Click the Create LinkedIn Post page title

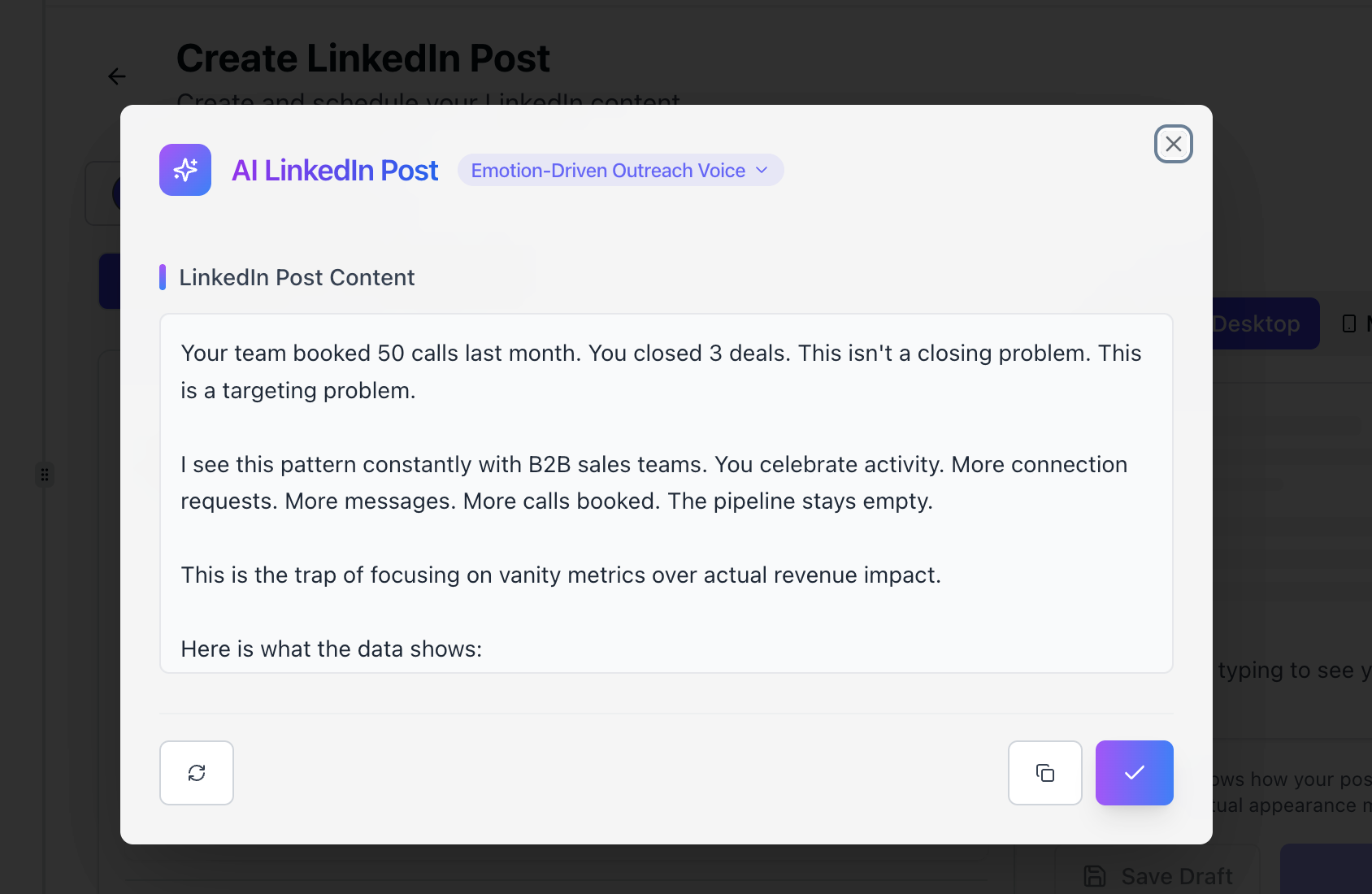[x=363, y=59]
